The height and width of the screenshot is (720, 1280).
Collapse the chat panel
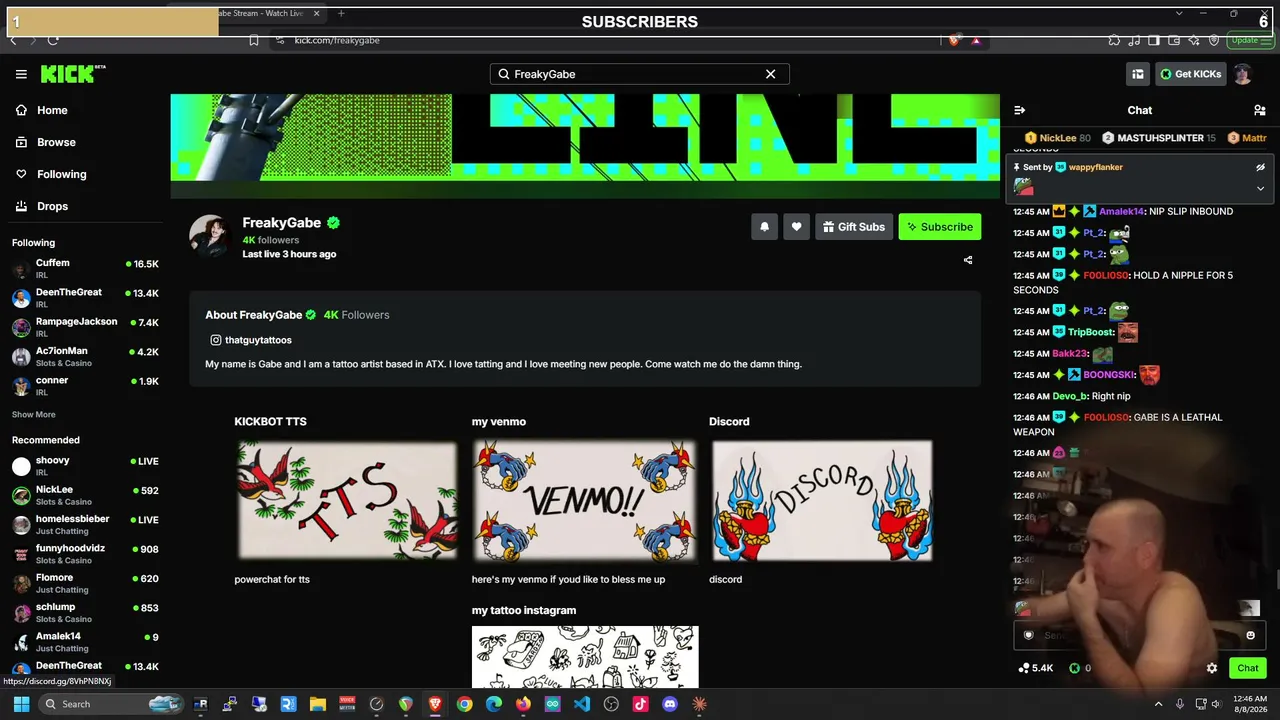point(1019,110)
